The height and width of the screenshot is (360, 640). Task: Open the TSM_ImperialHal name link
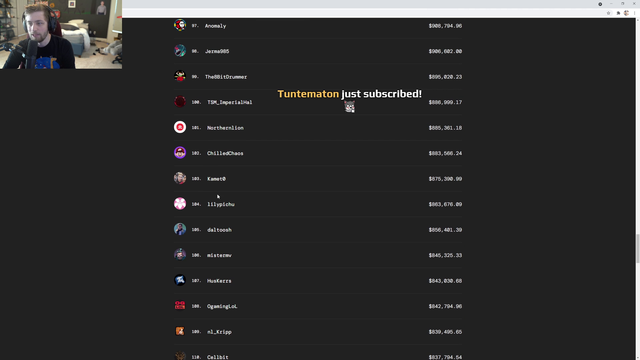pyautogui.click(x=230, y=102)
